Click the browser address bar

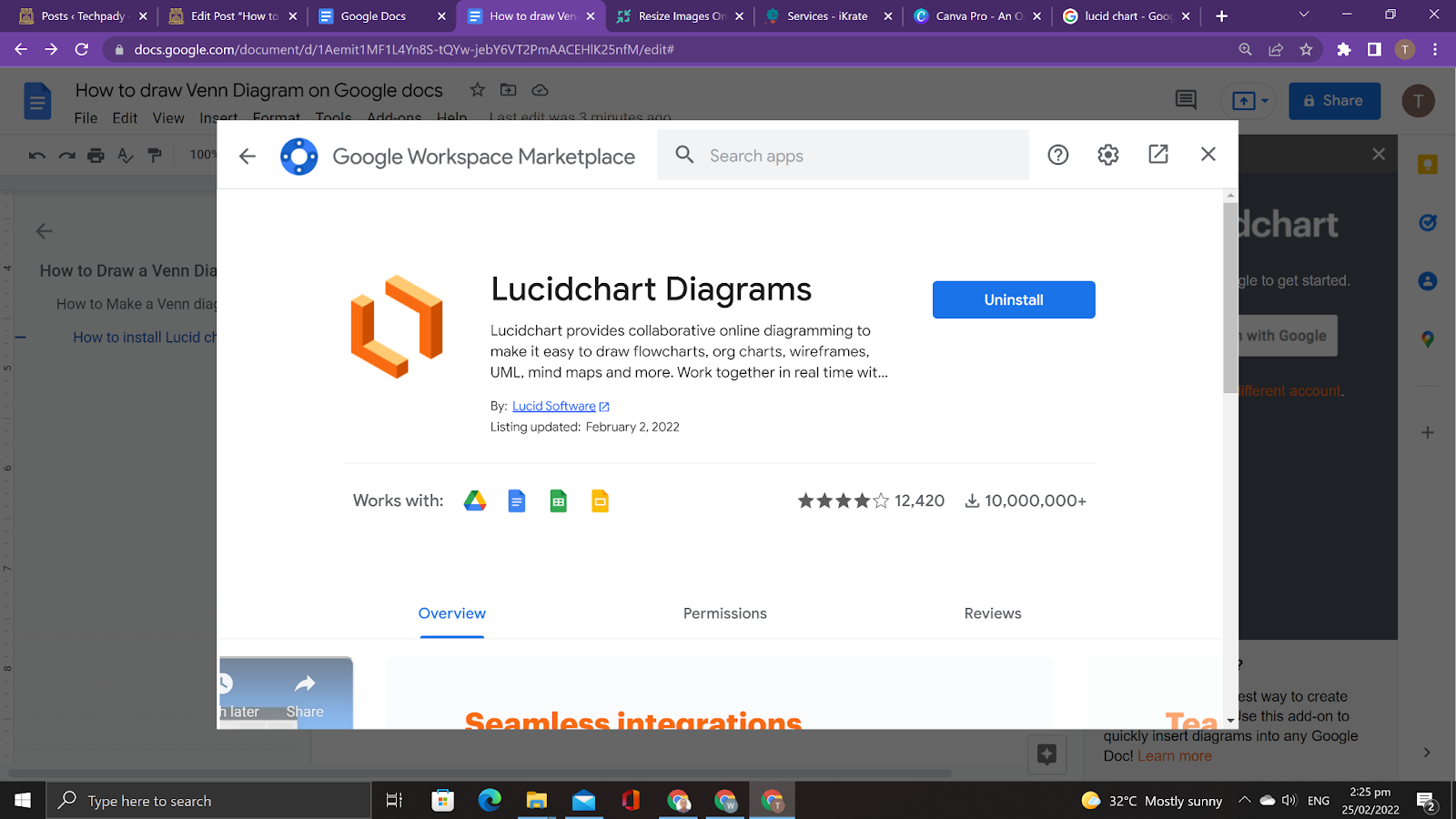point(673,49)
